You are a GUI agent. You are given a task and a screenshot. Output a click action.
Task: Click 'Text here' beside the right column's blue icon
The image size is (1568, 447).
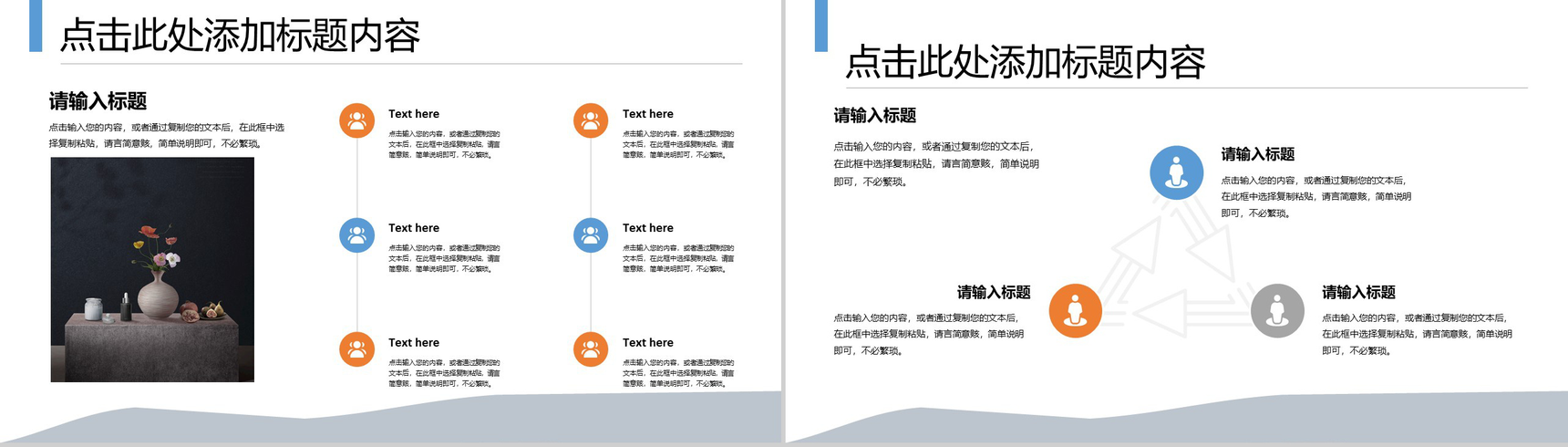tap(648, 228)
